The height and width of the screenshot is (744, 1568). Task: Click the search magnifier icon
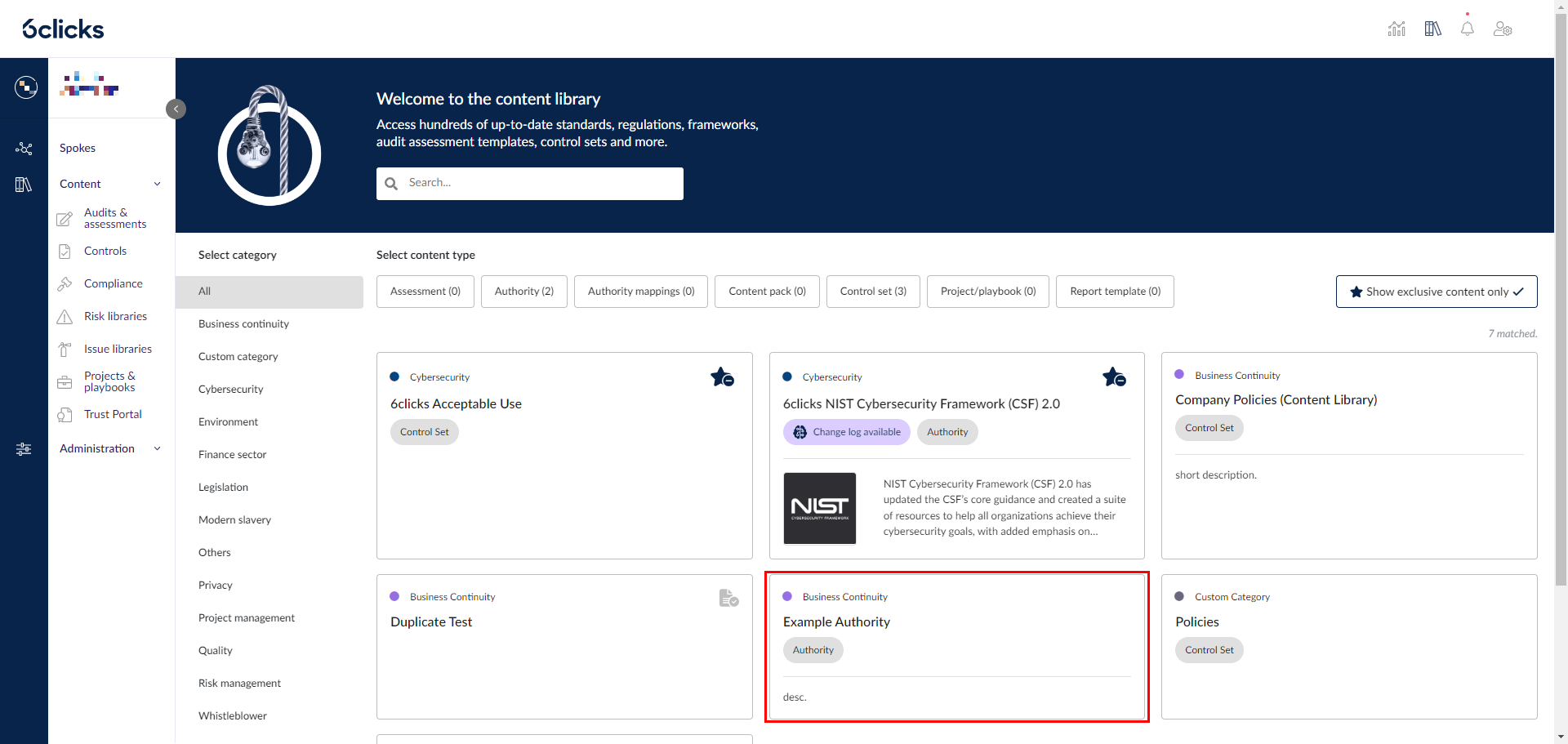pyautogui.click(x=391, y=184)
